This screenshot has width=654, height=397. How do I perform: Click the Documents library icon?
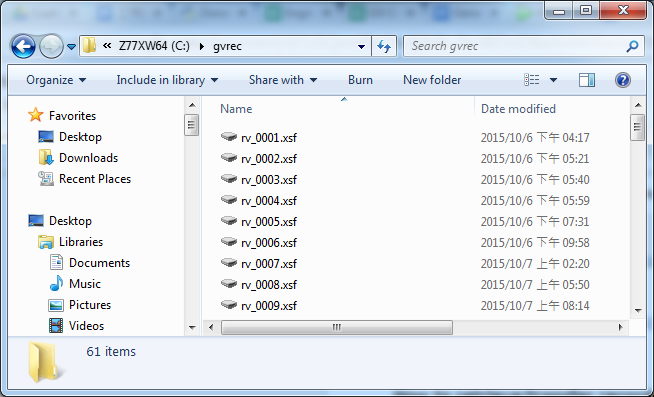(x=56, y=262)
